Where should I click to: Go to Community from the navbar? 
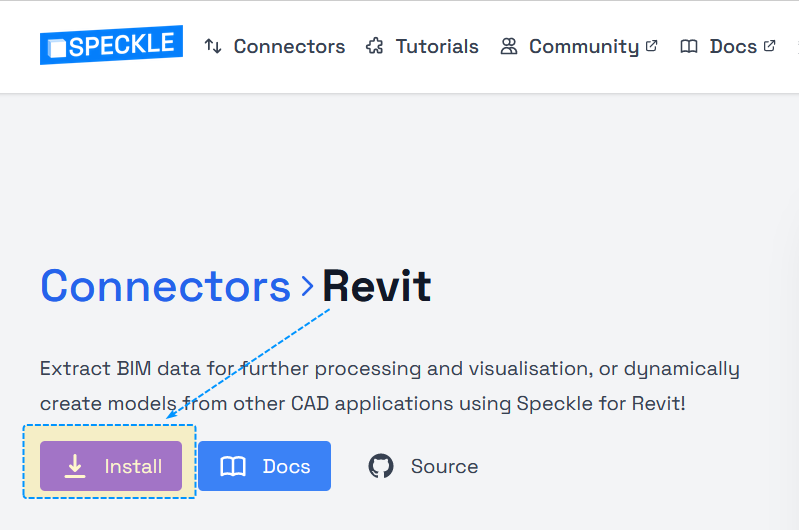point(583,46)
